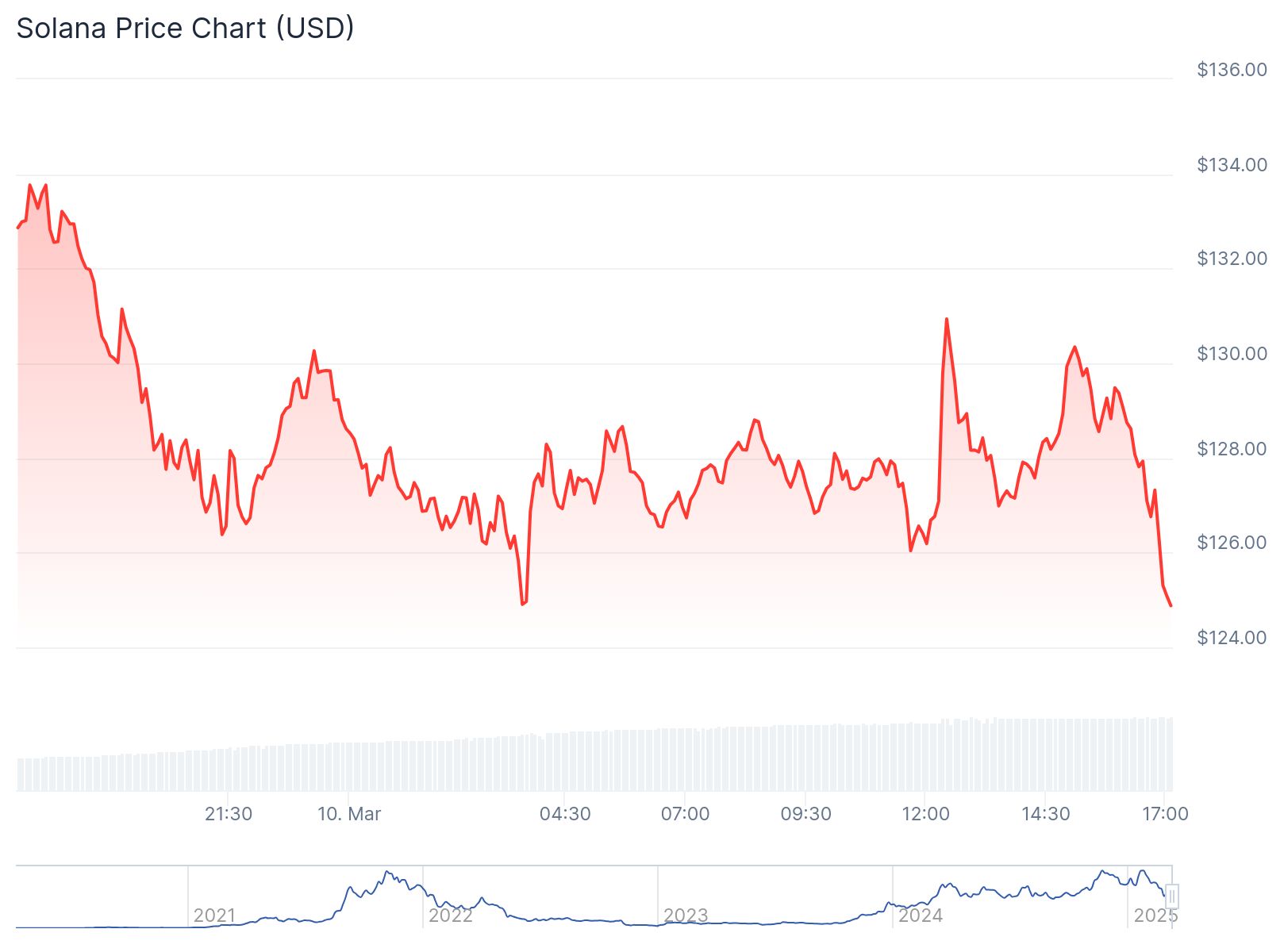
Task: Select 2024 in the range navigator
Action: [921, 916]
